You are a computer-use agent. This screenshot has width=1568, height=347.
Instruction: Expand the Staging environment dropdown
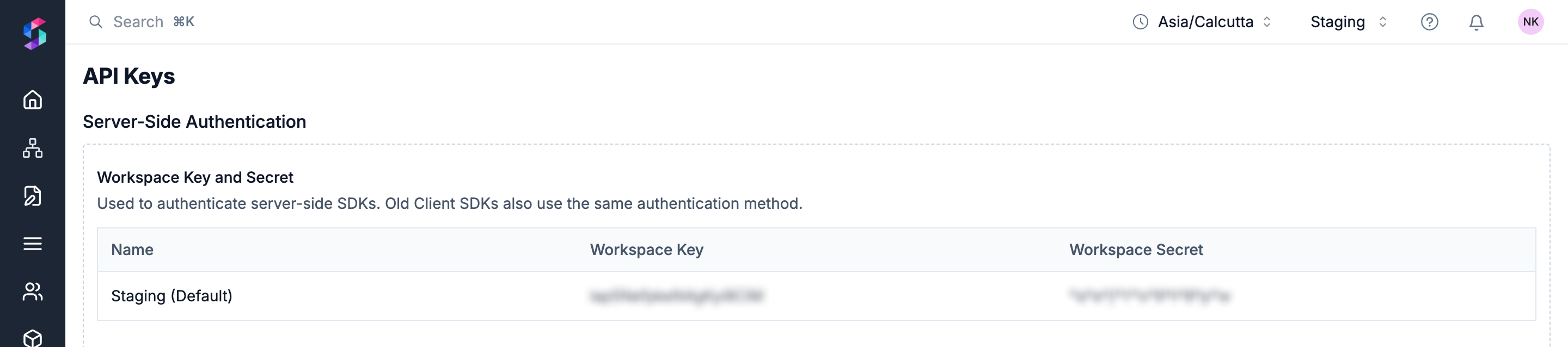coord(1347,22)
